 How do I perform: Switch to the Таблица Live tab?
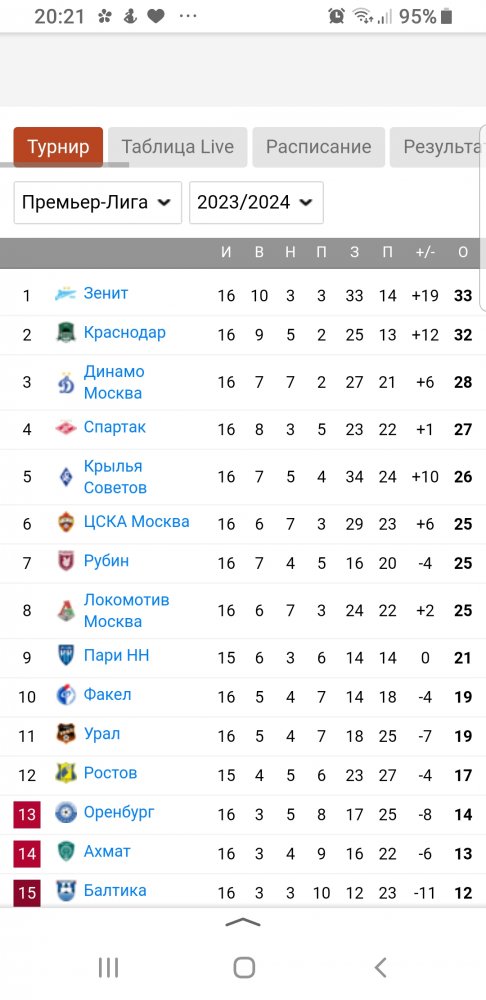coord(177,147)
